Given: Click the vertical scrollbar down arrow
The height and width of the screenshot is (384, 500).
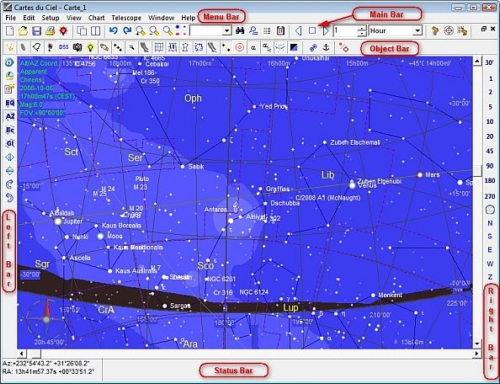Looking at the screenshot, I should [x=477, y=344].
